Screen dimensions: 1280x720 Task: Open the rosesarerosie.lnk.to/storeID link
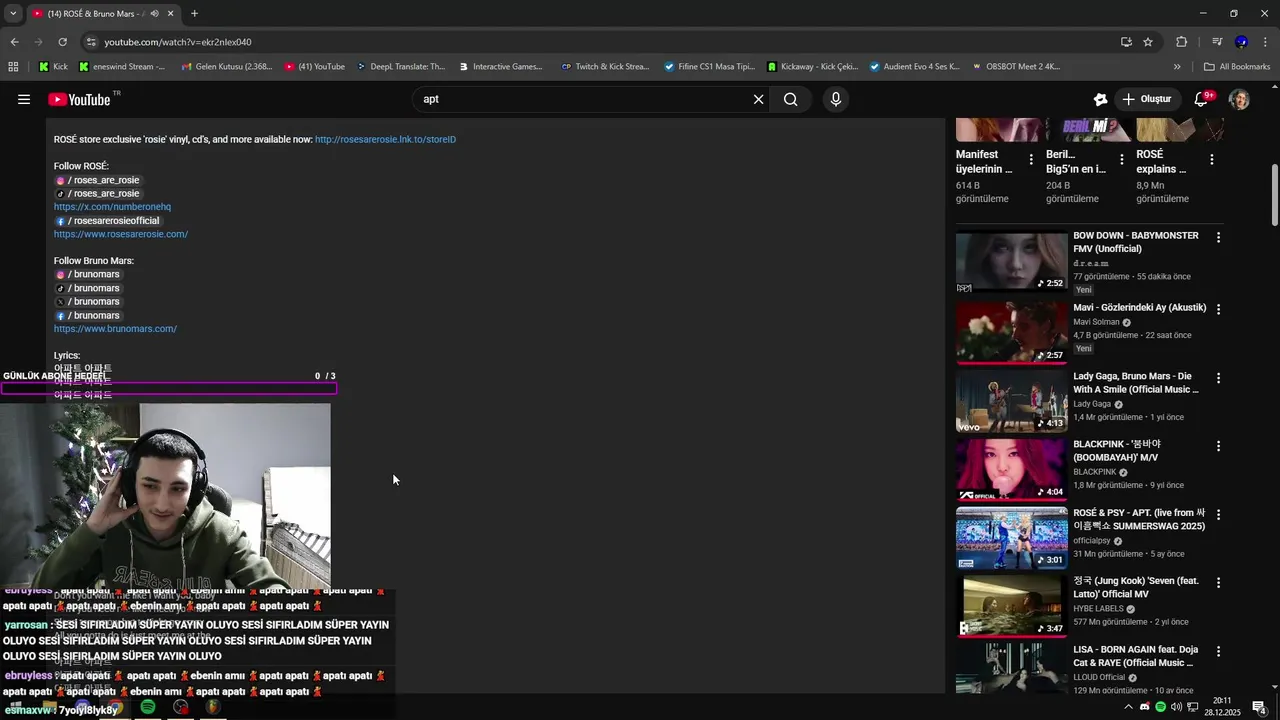[x=385, y=140]
